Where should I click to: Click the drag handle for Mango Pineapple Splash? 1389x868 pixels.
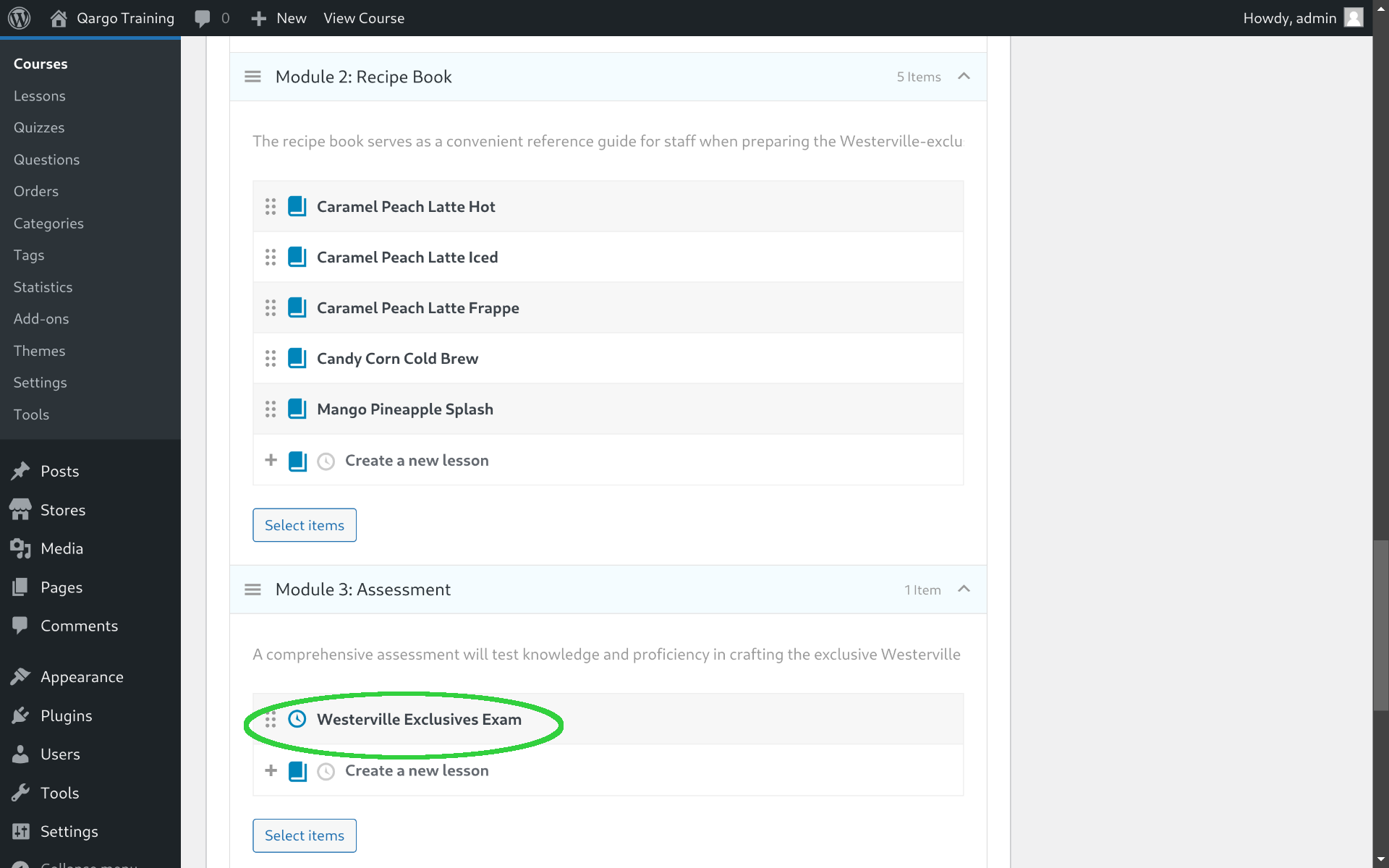271,409
